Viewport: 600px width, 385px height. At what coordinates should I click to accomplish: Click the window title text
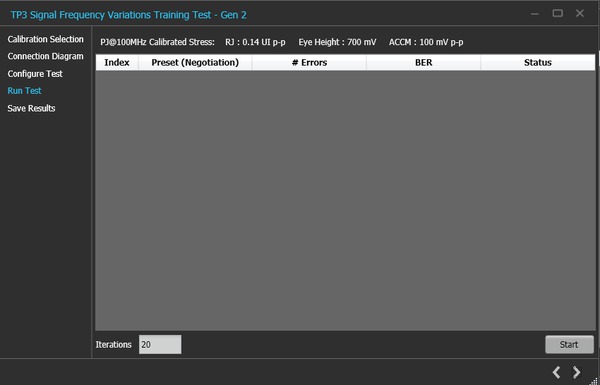129,15
